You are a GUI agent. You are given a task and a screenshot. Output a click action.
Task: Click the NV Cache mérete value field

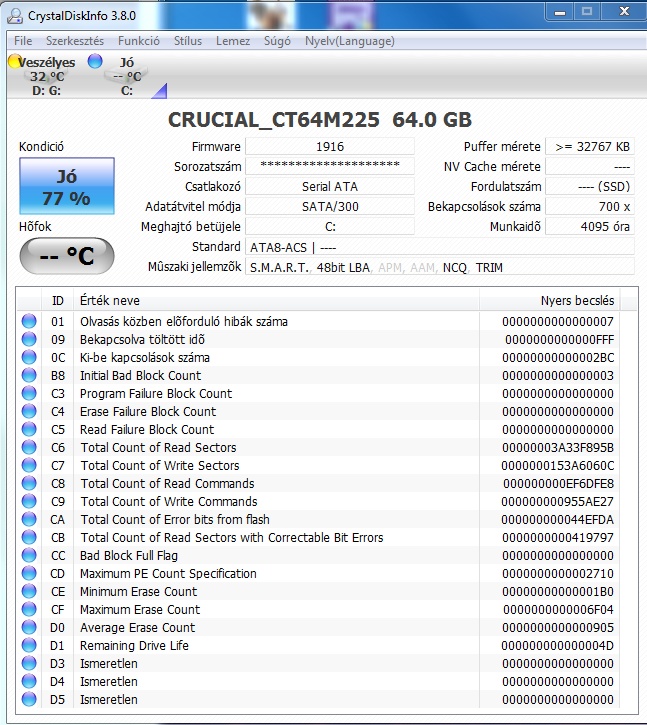(x=590, y=166)
